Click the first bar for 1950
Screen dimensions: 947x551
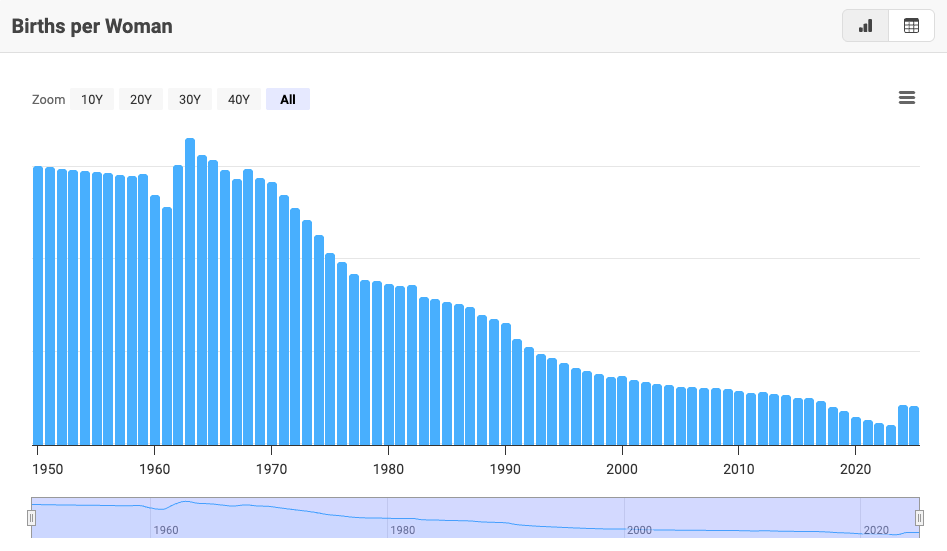pos(38,305)
